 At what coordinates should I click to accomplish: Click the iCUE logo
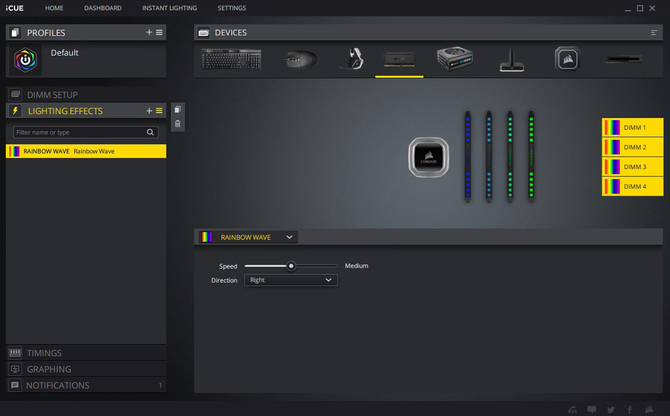[x=15, y=8]
